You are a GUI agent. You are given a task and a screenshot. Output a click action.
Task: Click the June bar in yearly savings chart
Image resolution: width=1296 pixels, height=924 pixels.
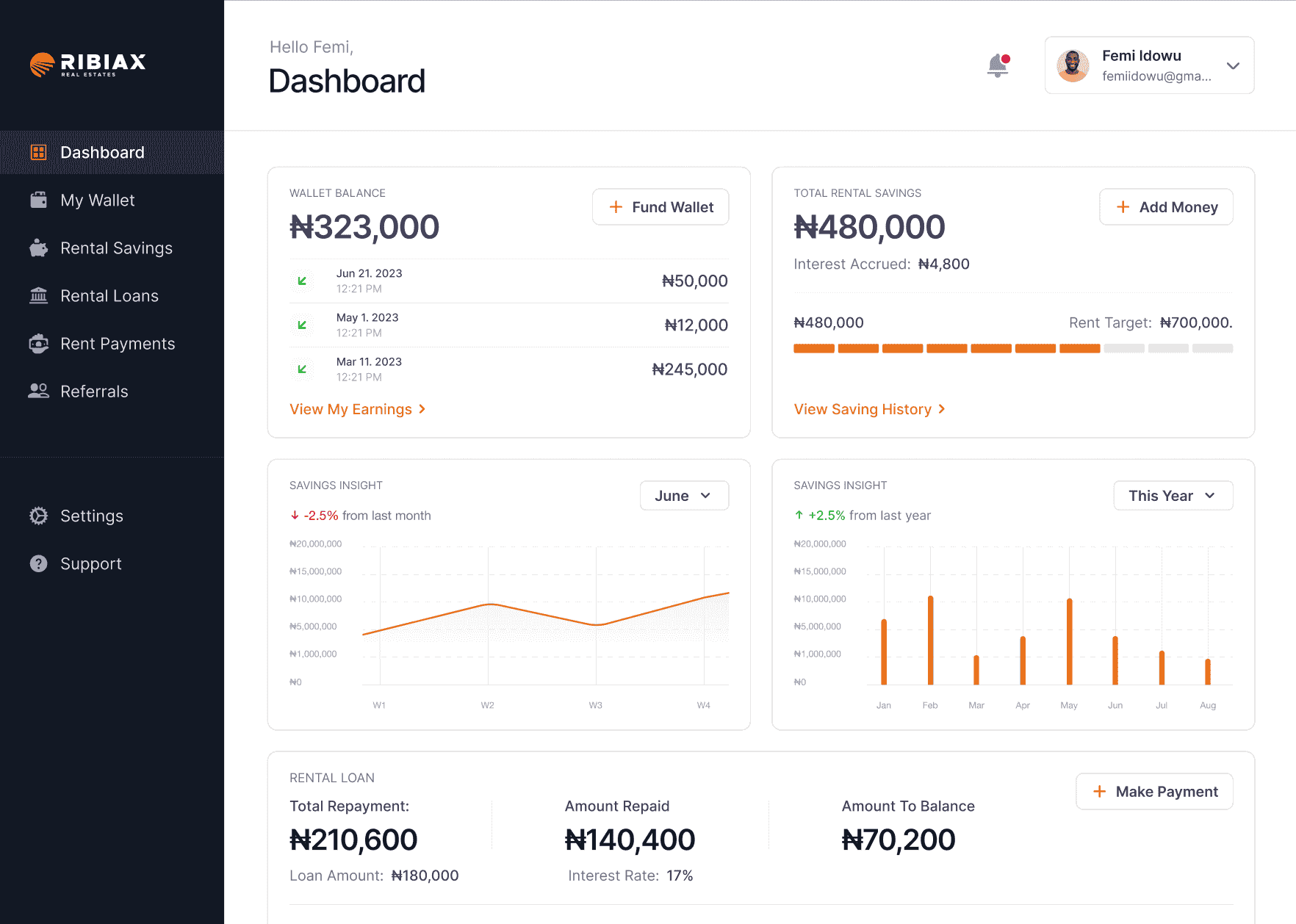pyautogui.click(x=1115, y=660)
